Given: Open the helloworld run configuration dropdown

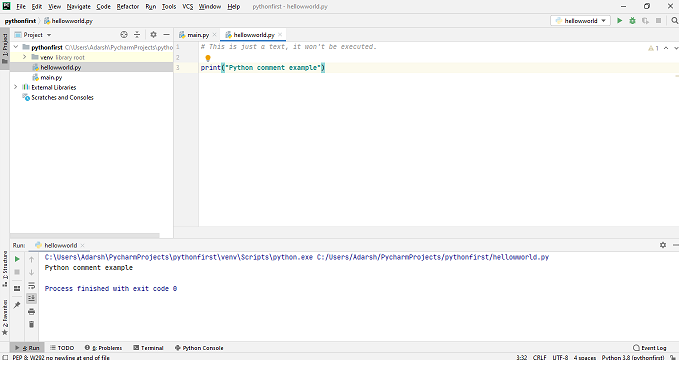Looking at the screenshot, I should click(580, 20).
